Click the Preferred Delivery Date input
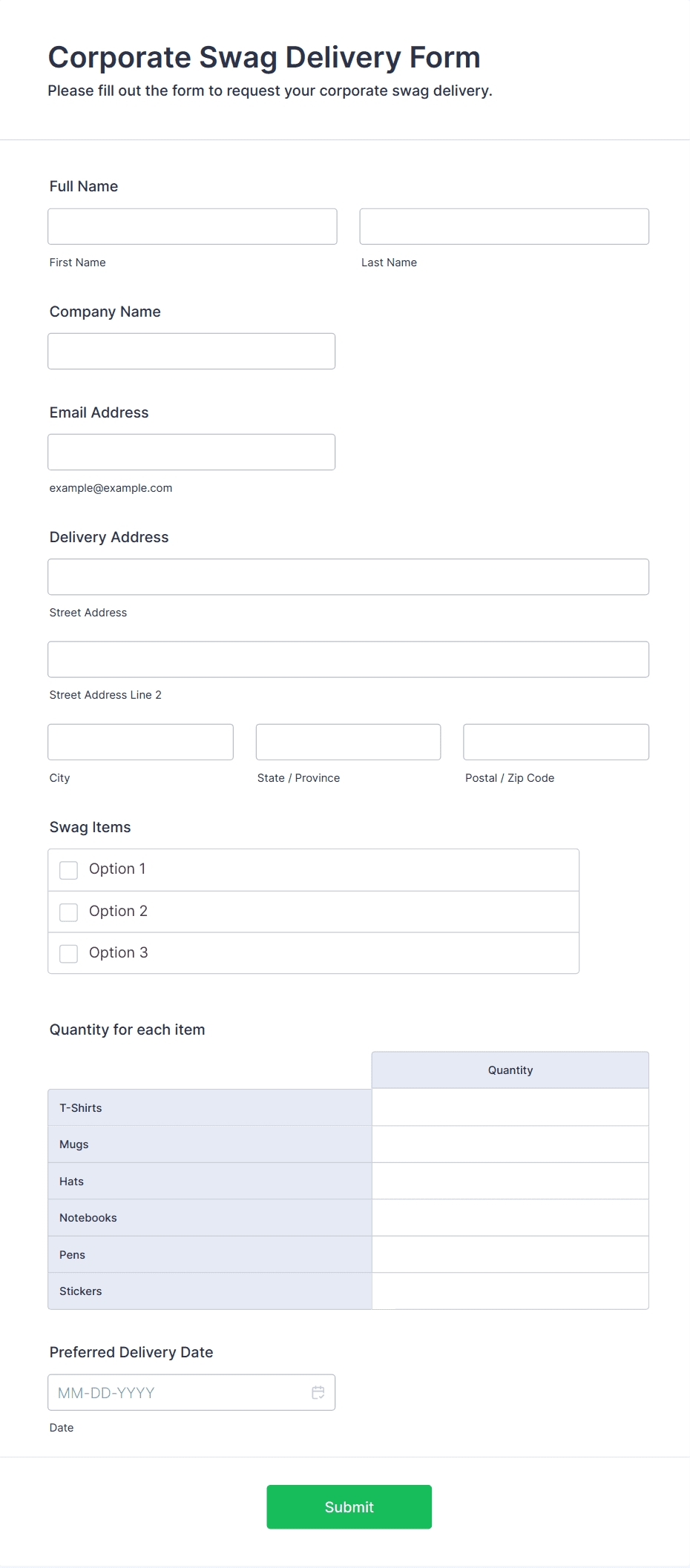Screen dimensions: 690x1568 point(178,1392)
